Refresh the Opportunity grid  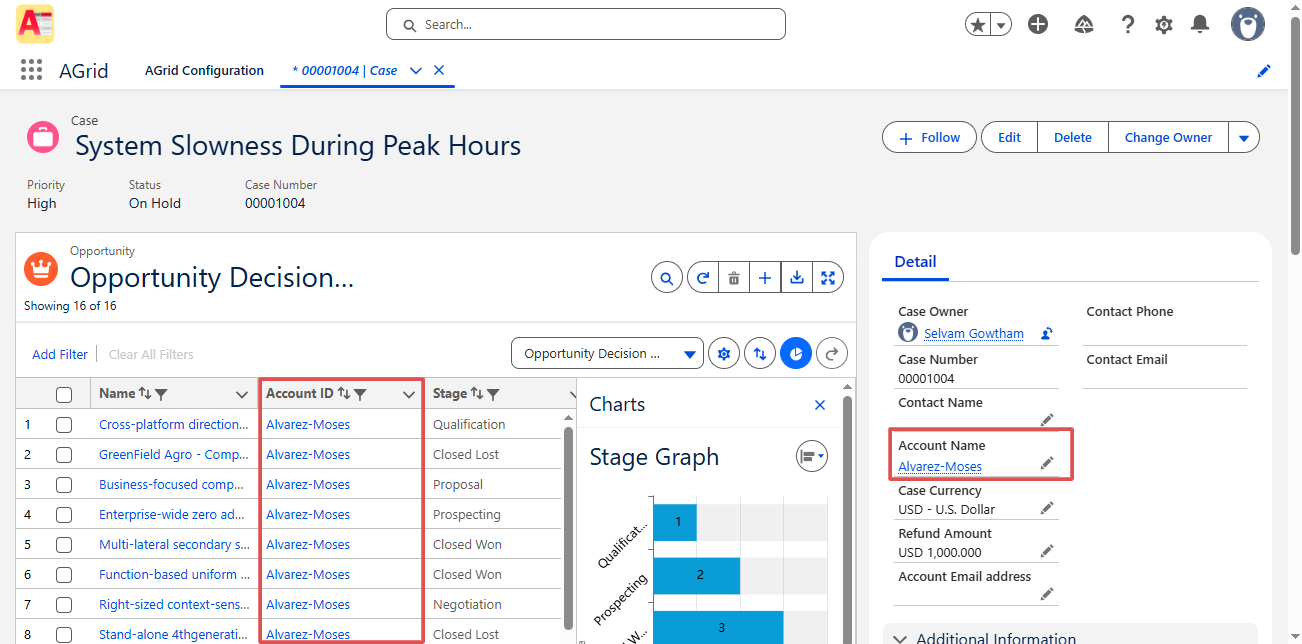pos(704,278)
